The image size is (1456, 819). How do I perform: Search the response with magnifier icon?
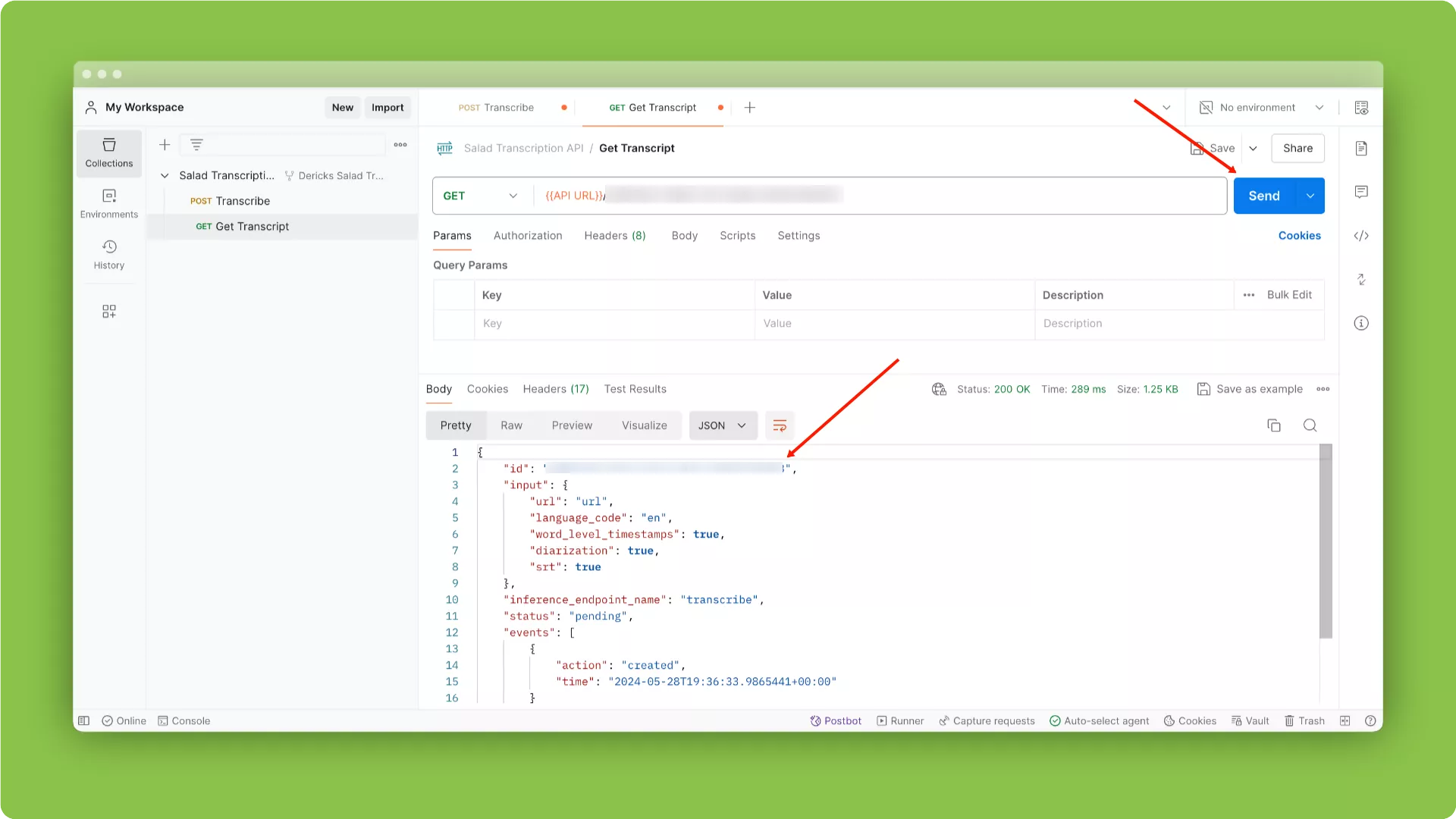coord(1310,425)
